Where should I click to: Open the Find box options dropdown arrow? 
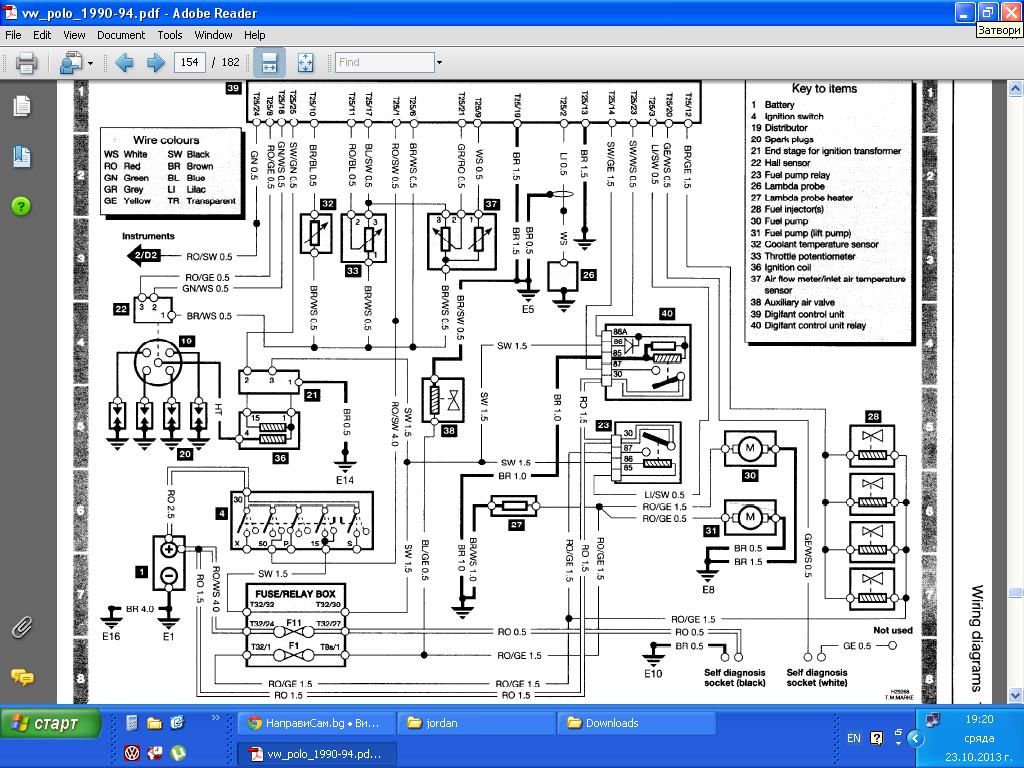coord(438,63)
